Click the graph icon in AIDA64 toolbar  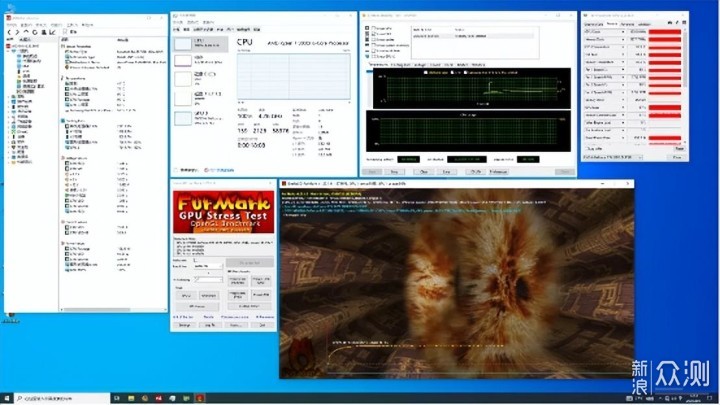coord(52,32)
